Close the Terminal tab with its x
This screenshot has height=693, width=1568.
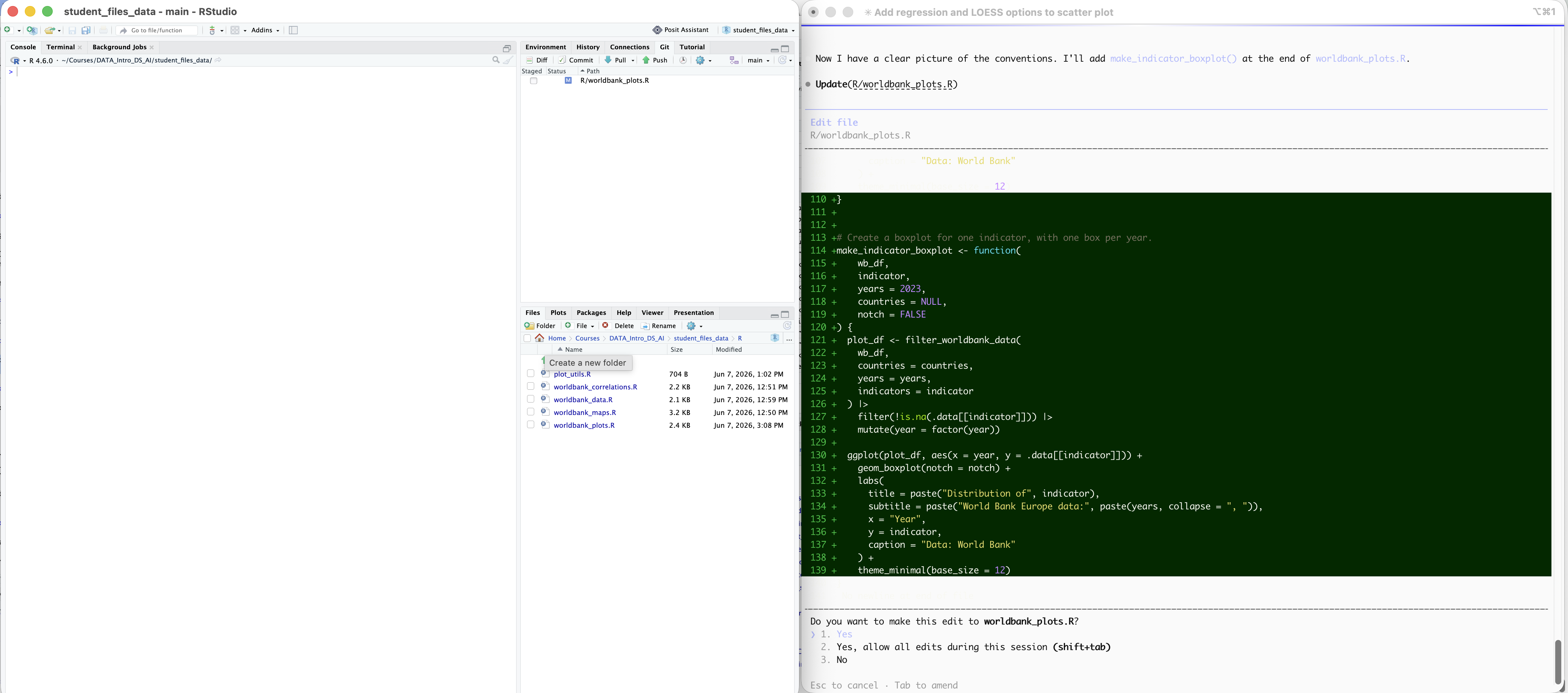click(80, 47)
